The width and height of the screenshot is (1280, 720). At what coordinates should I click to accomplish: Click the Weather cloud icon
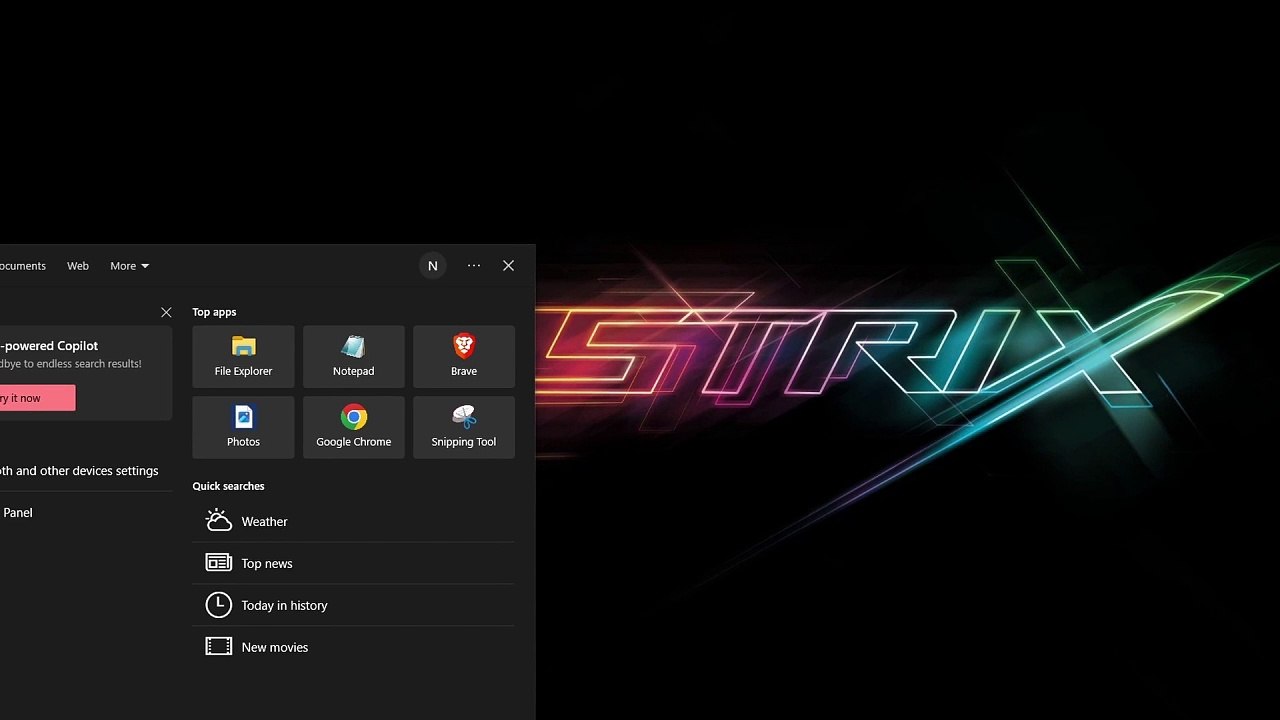coord(218,521)
